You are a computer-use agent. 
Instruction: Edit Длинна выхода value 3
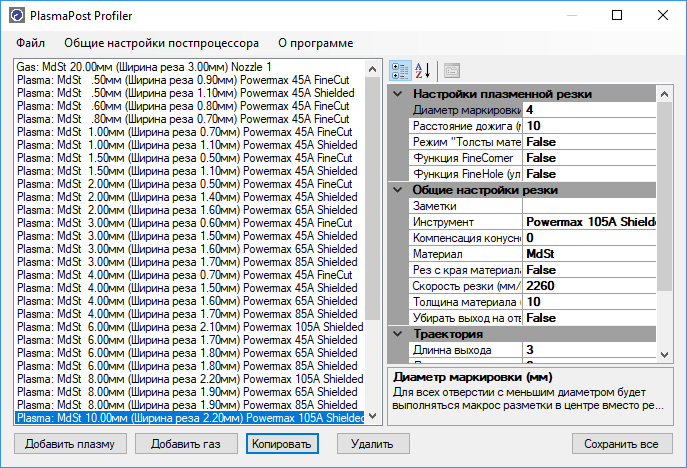589,350
